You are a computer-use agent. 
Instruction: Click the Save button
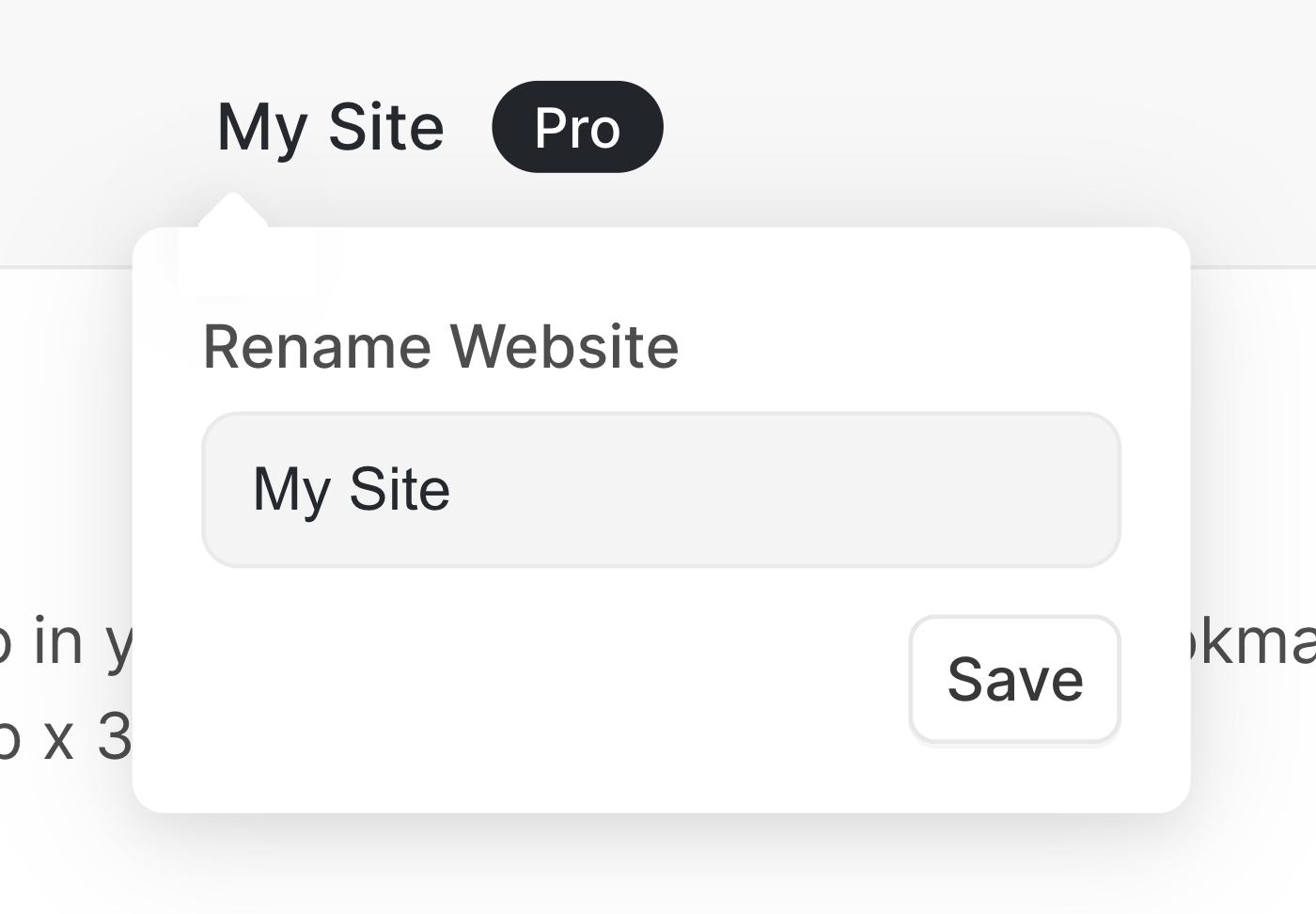coord(1014,679)
